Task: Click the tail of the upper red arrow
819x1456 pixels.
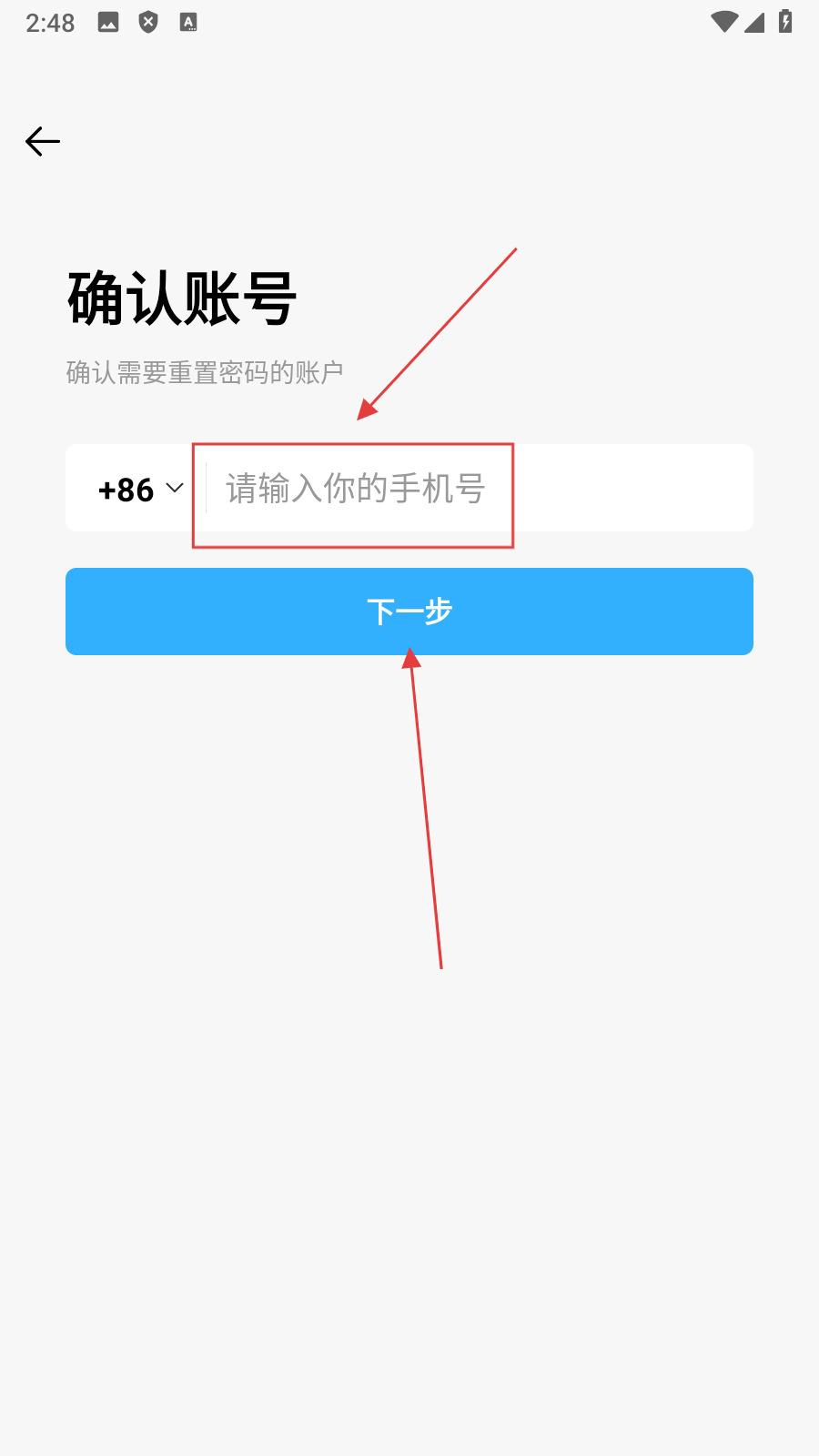Action: (x=513, y=251)
